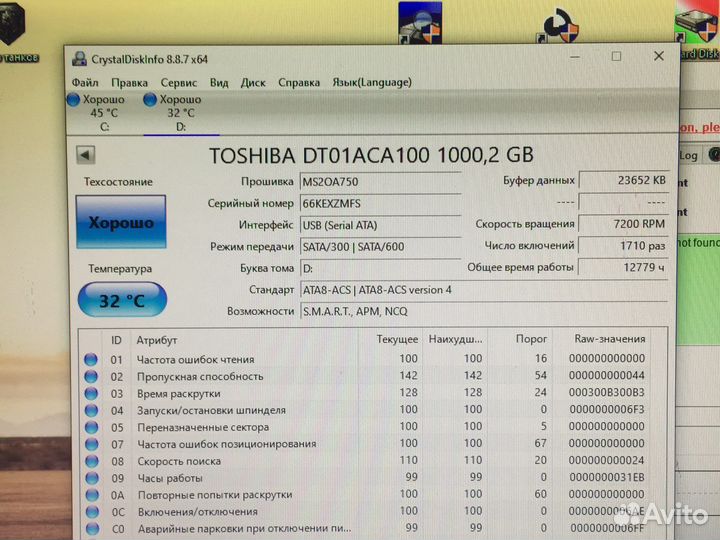Open desktop shortcut with circular arrow and shield

(559, 25)
